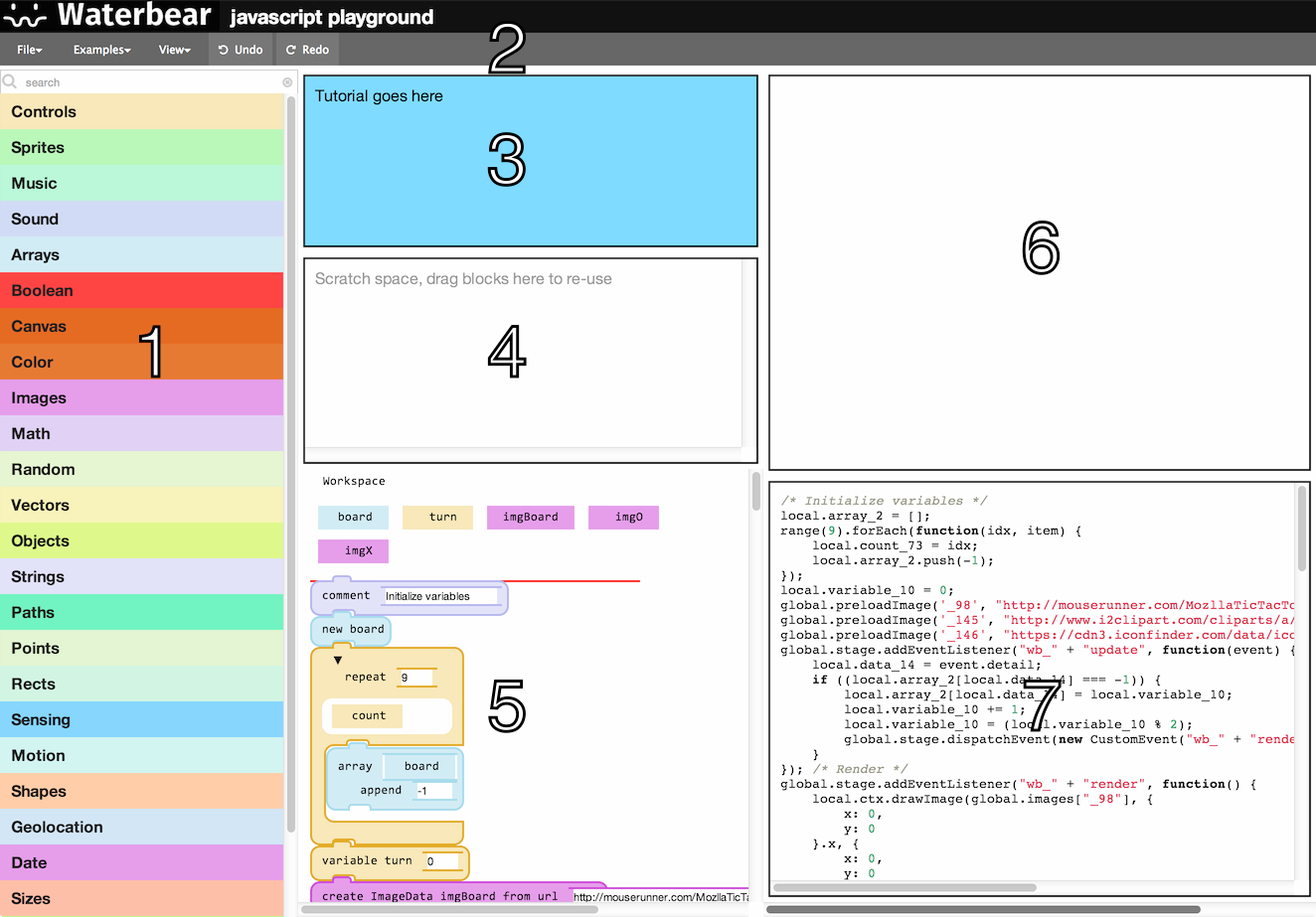Viewport: 1316px width, 917px height.
Task: Expand the Boolean block category
Action: coord(142,290)
